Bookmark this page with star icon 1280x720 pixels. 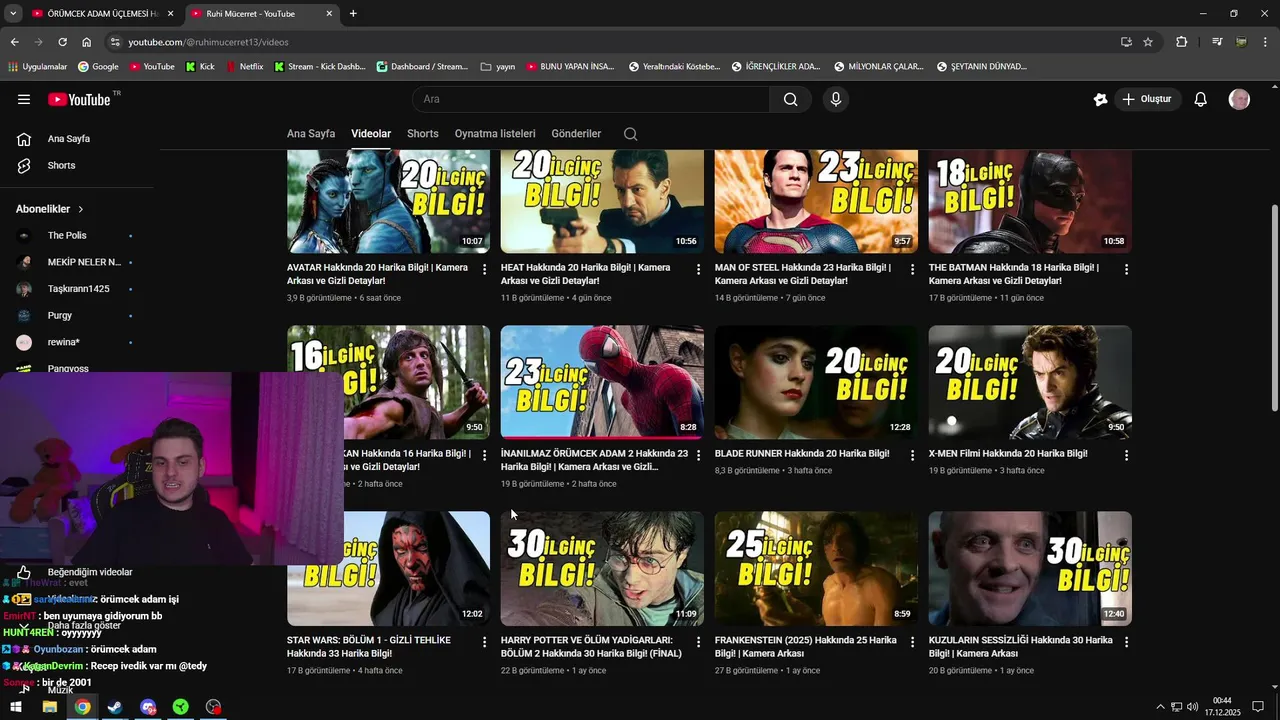point(1148,42)
